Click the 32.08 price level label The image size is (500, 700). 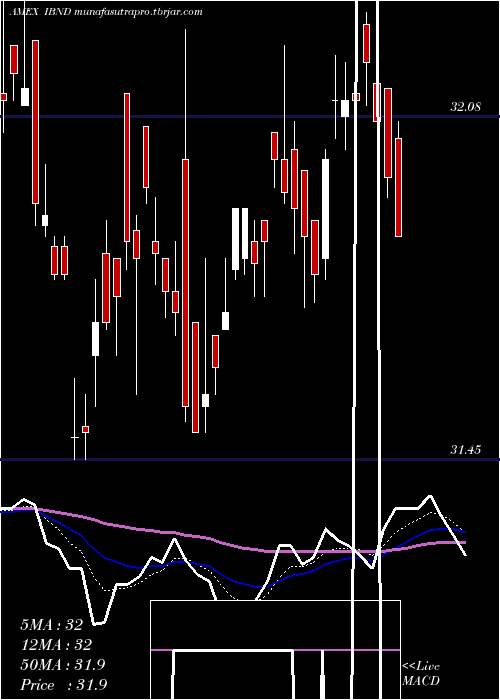466,107
